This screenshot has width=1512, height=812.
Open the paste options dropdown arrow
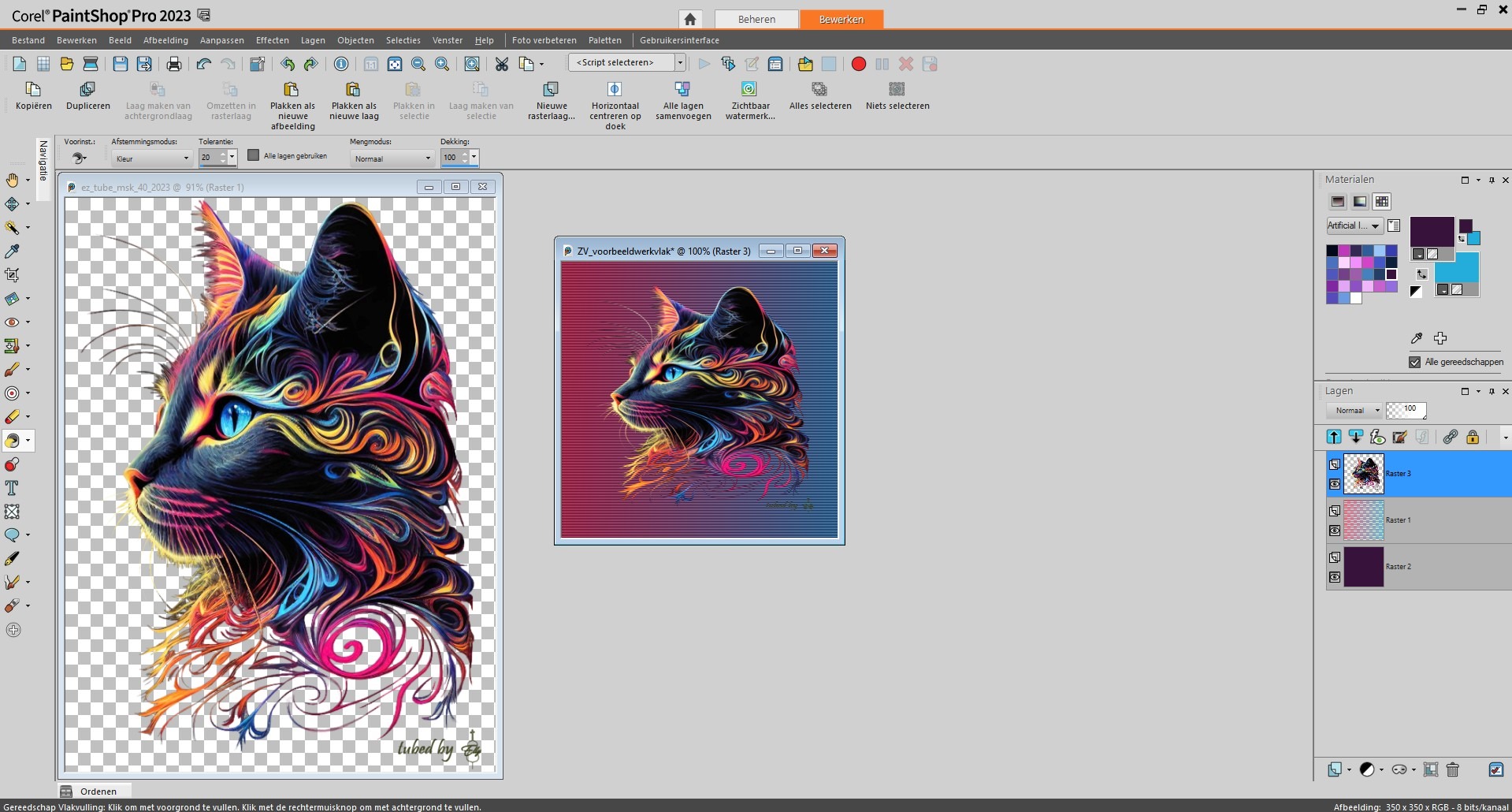pyautogui.click(x=541, y=65)
